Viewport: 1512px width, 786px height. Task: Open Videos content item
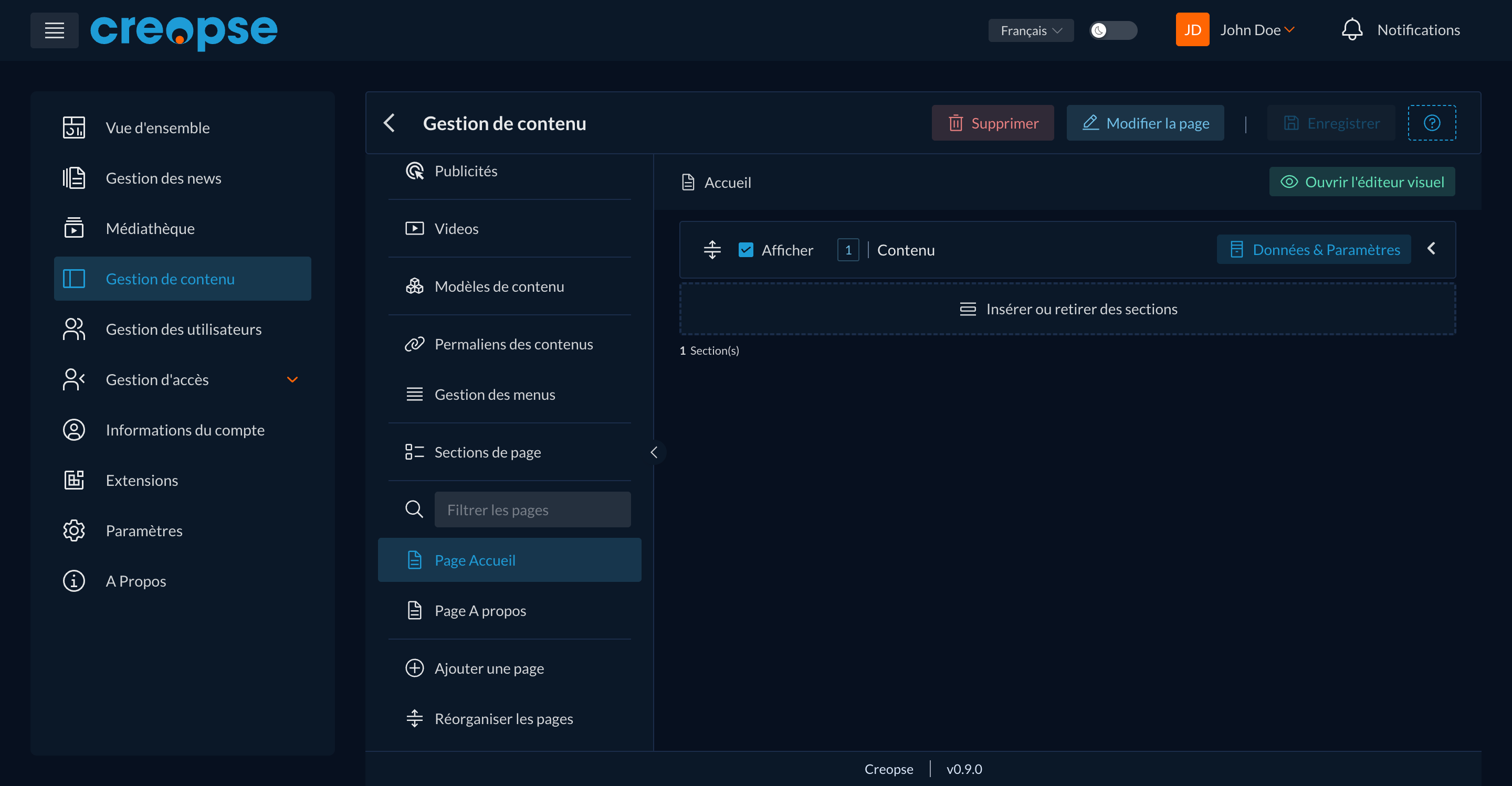click(509, 228)
